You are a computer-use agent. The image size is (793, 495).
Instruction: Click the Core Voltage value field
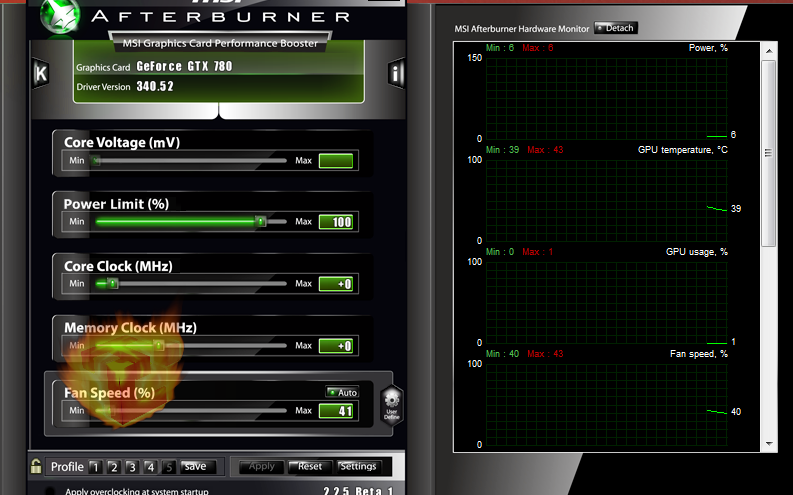[336, 161]
